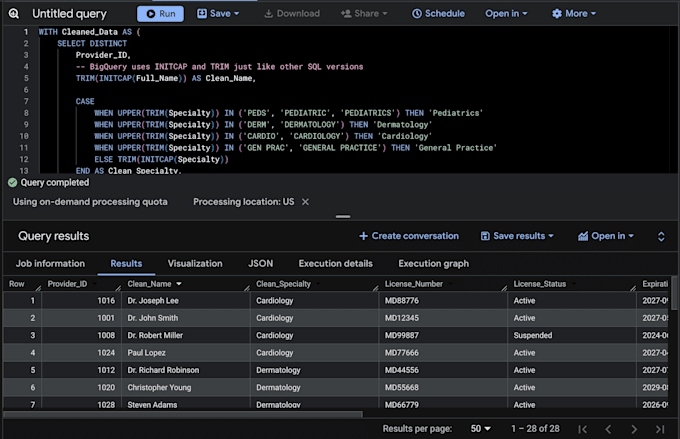Expand the top Open in menu
Viewport: 680px width, 439px height.
pyautogui.click(x=506, y=14)
